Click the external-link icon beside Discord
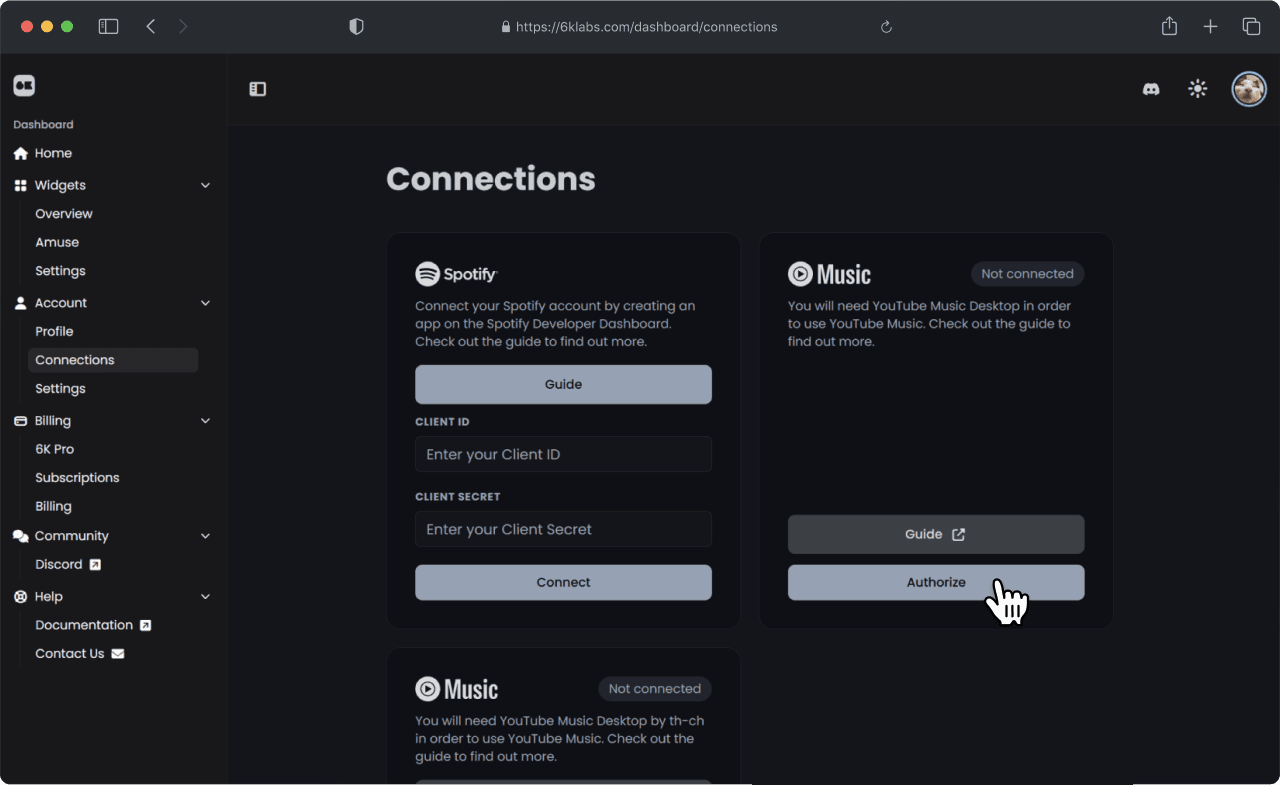 click(x=95, y=565)
